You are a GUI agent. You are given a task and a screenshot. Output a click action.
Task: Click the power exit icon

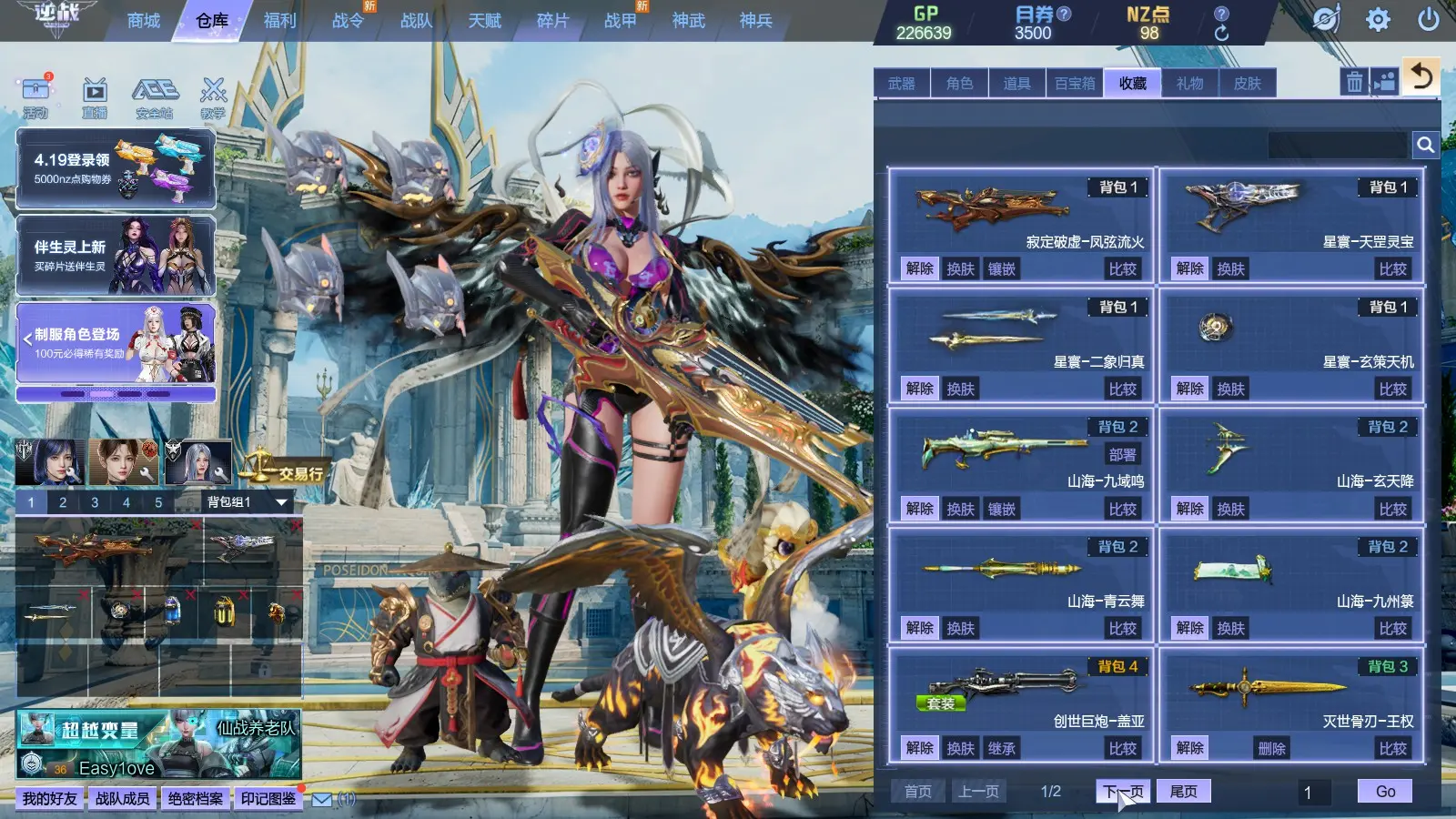pos(1429,19)
